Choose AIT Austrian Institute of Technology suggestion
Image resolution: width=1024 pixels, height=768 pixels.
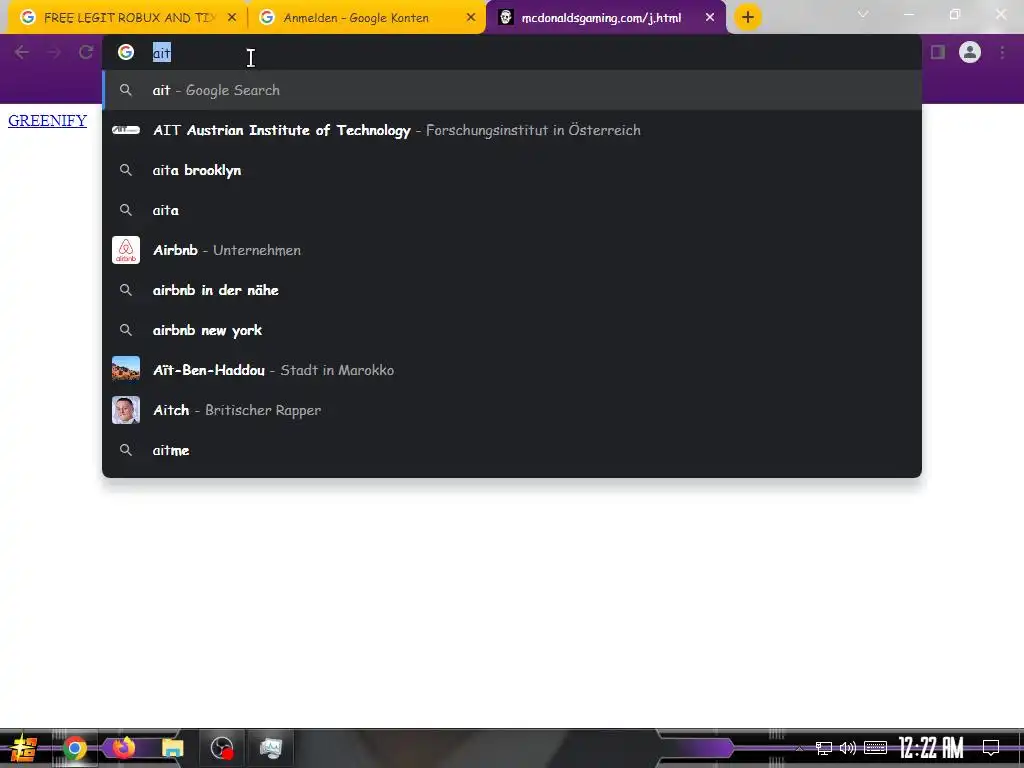pyautogui.click(x=512, y=130)
